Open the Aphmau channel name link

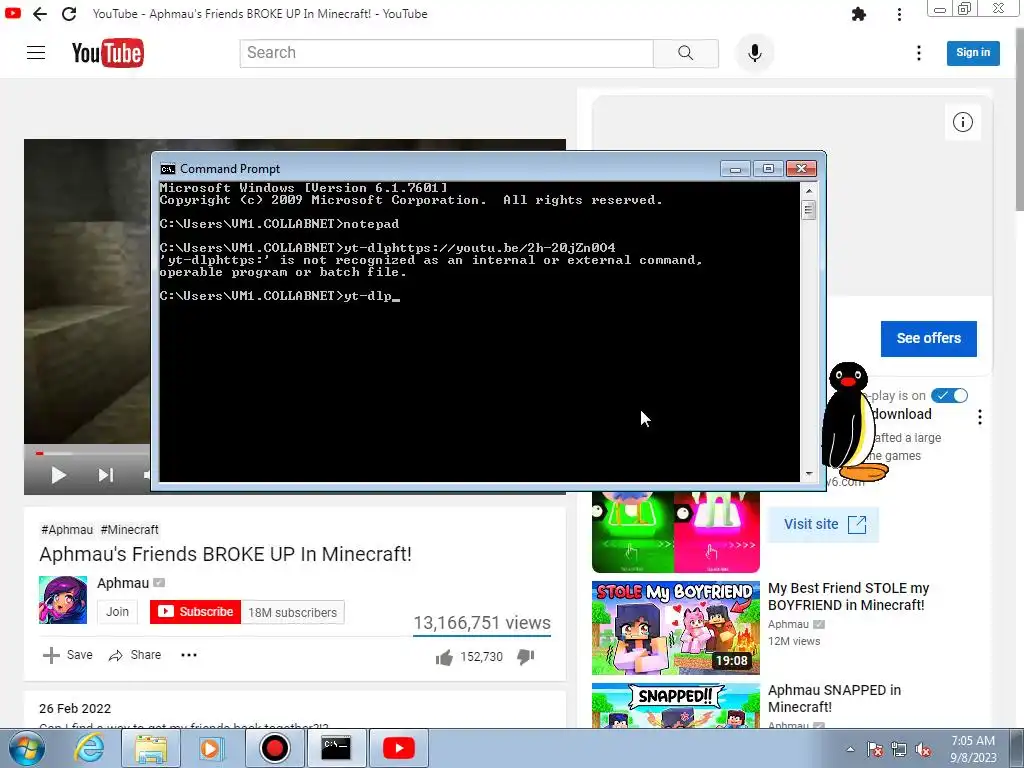(x=123, y=583)
